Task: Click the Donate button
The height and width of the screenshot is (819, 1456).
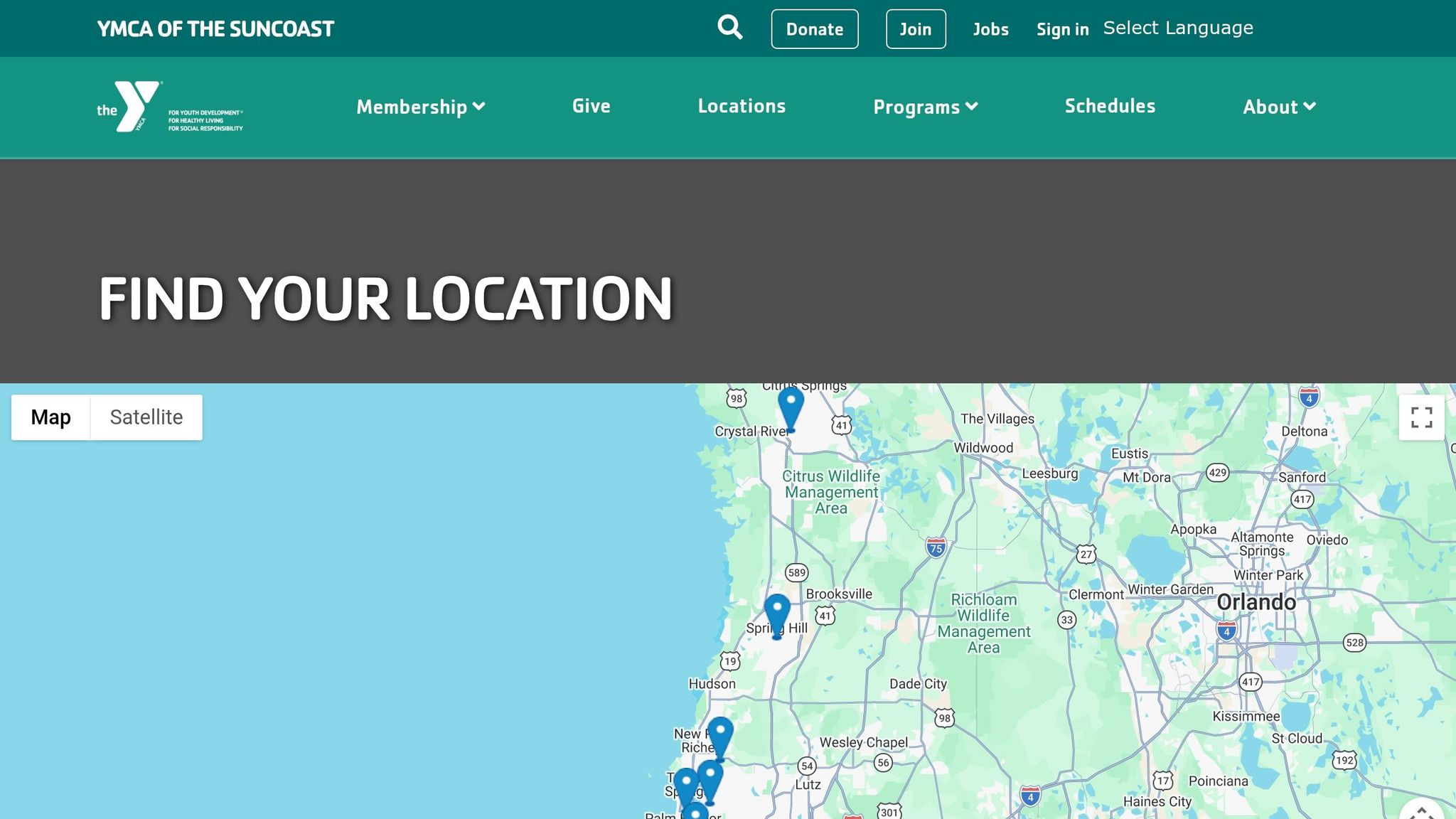Action: [814, 29]
